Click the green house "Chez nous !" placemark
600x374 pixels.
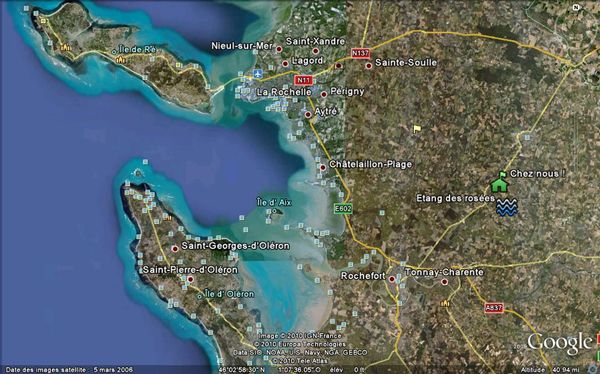click(x=500, y=182)
